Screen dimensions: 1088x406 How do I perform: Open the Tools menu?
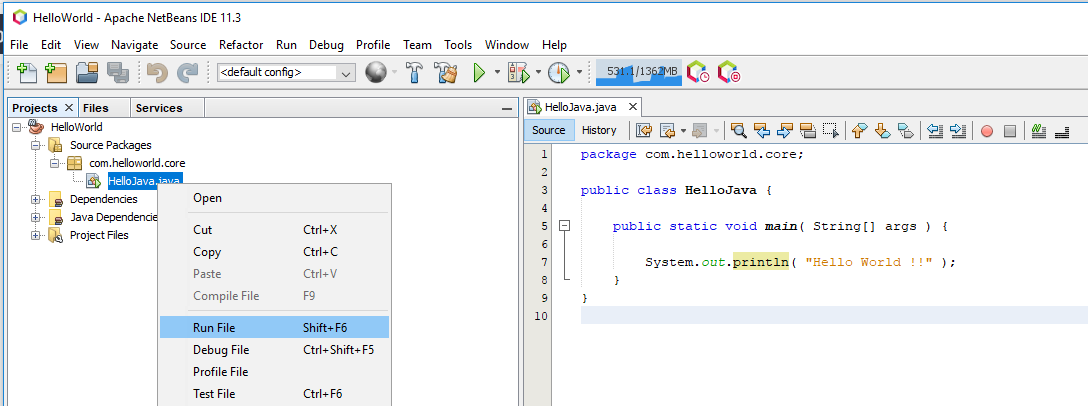[x=458, y=44]
